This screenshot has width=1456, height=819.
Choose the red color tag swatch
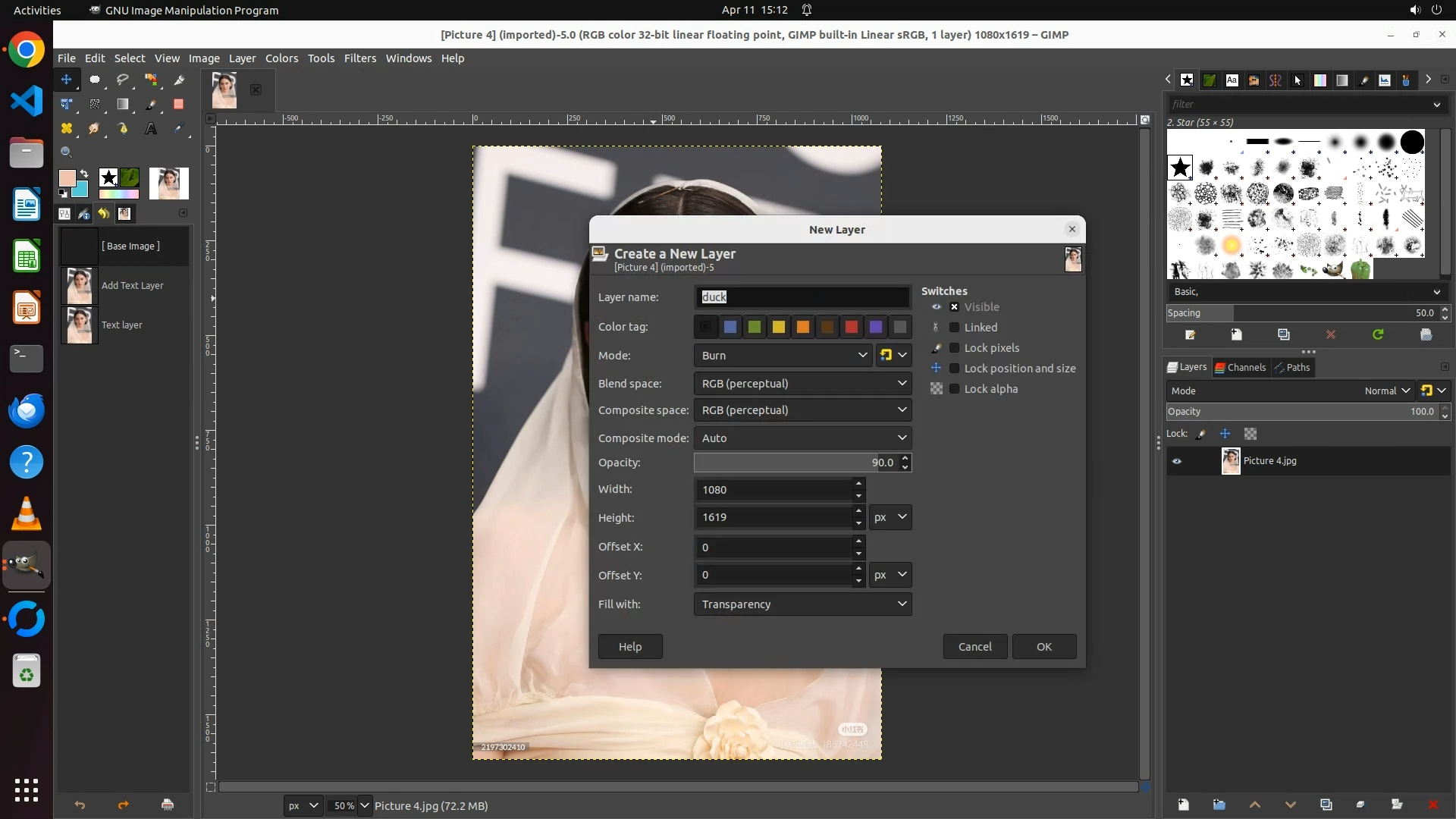click(852, 327)
